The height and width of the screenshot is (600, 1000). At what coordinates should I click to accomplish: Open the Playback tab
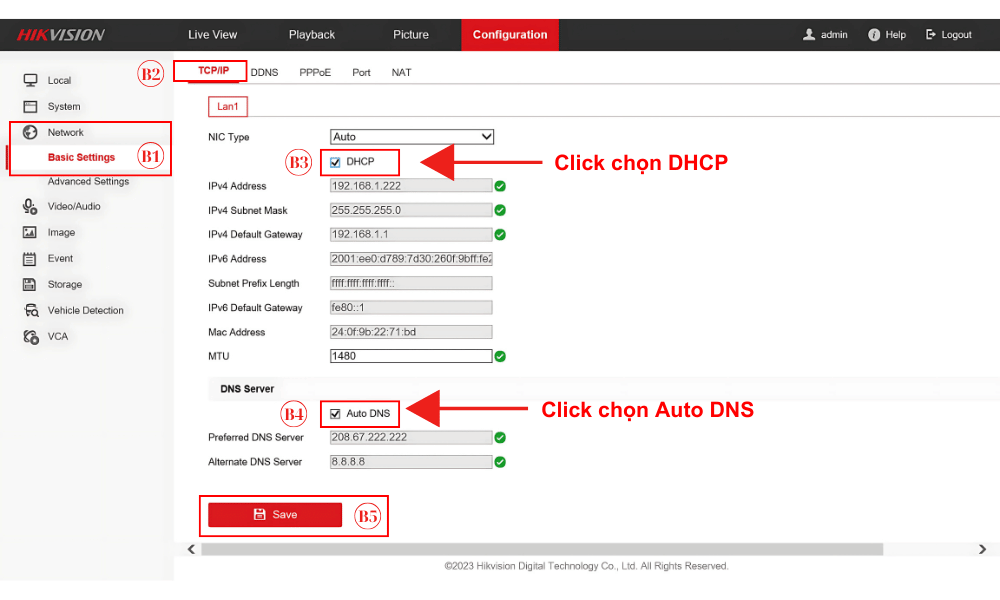(x=311, y=34)
